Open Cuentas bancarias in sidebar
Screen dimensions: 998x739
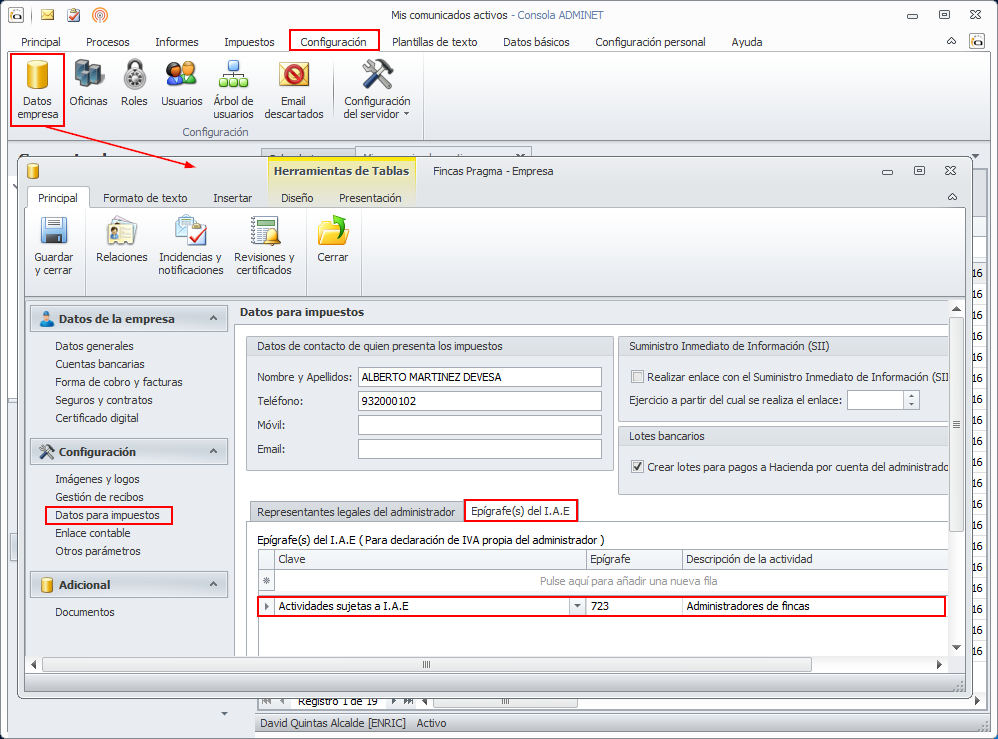[100, 363]
